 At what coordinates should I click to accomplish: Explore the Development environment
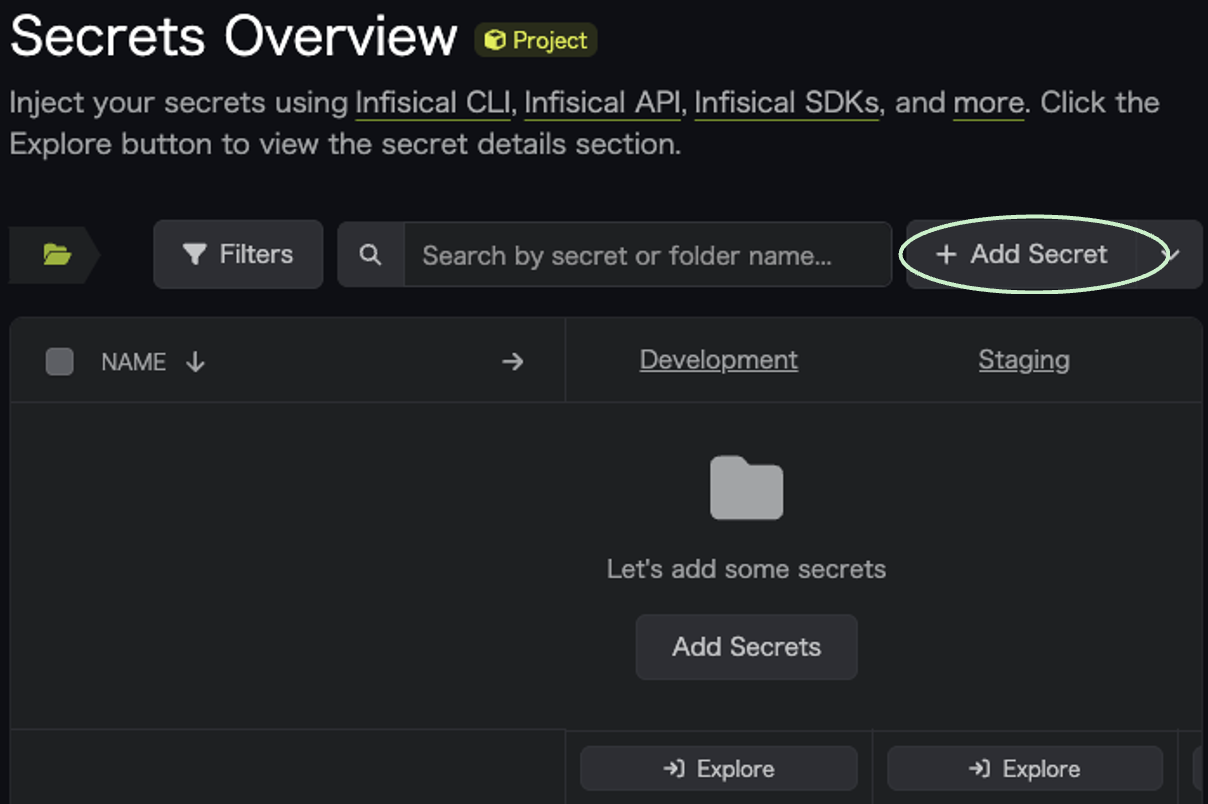[719, 769]
